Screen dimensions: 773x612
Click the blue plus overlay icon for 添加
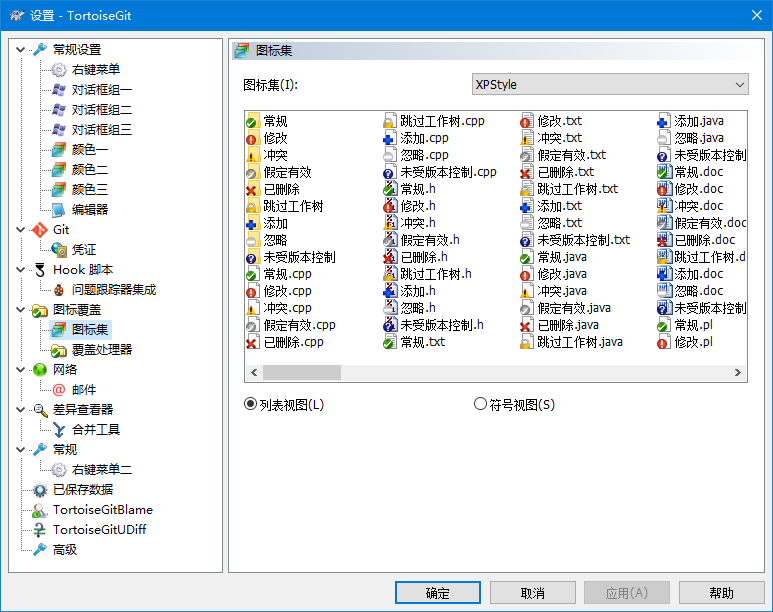(x=252, y=223)
